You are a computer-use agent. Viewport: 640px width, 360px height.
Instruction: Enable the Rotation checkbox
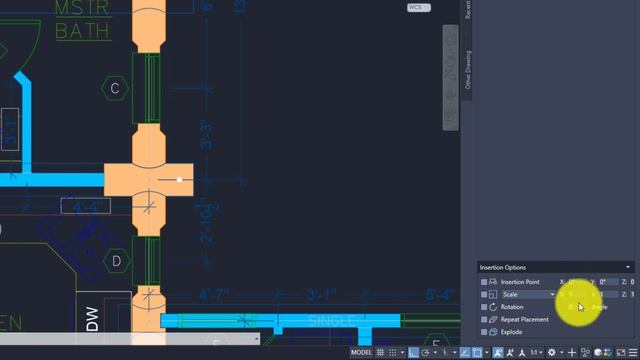[484, 307]
